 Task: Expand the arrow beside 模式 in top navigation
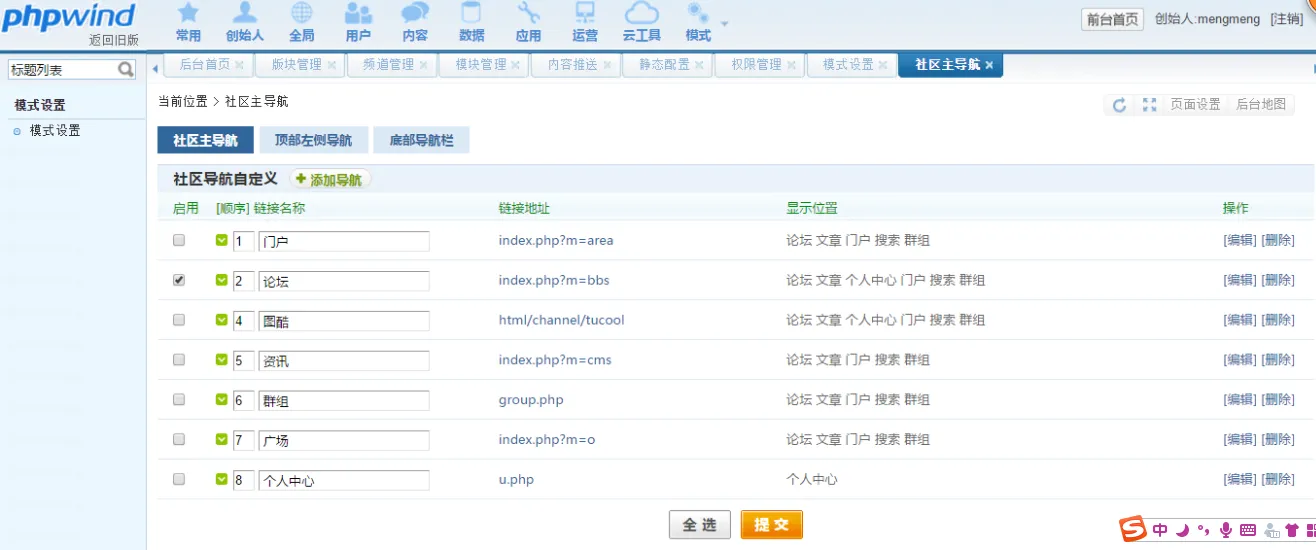724,23
